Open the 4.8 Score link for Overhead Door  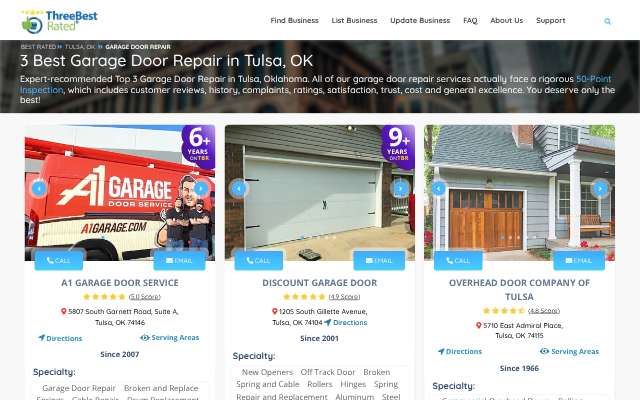pyautogui.click(x=544, y=311)
